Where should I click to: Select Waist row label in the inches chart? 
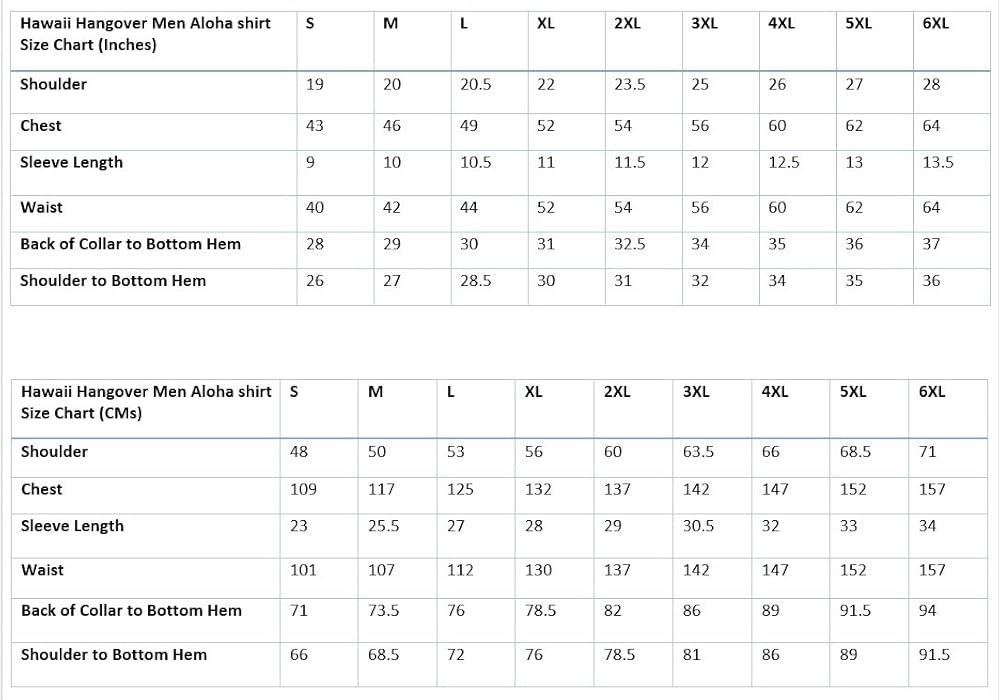41,207
